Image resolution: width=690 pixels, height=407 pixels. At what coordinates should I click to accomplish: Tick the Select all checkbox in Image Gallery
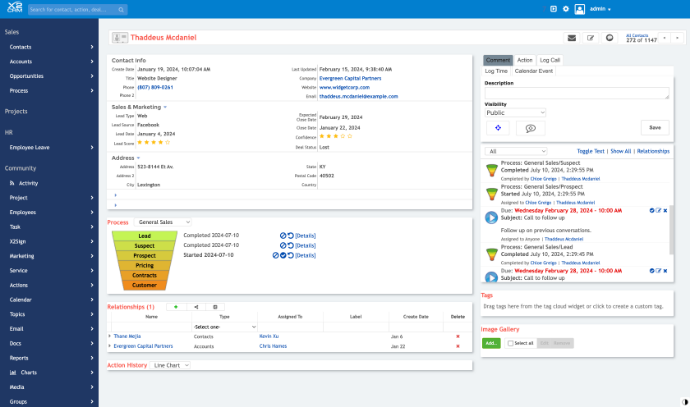(x=510, y=343)
